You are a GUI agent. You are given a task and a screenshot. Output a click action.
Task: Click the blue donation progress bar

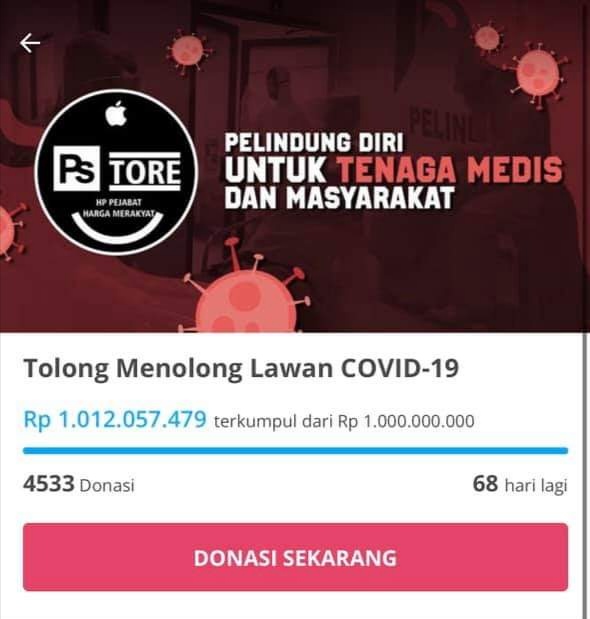(295, 450)
